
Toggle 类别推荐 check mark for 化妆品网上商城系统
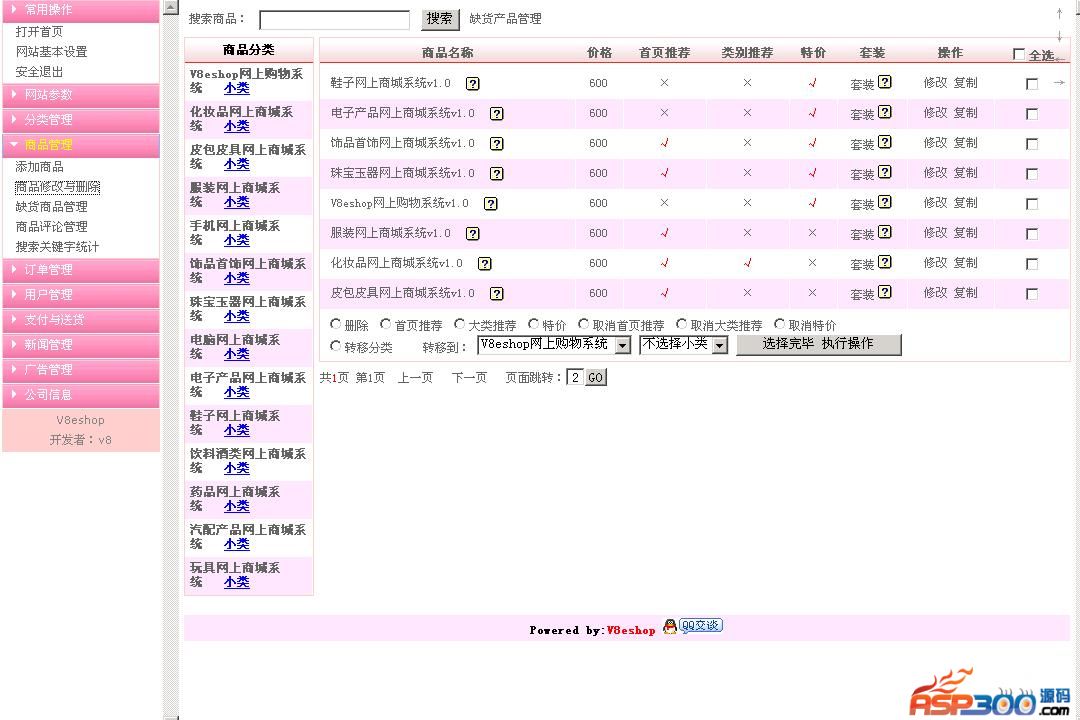point(747,263)
